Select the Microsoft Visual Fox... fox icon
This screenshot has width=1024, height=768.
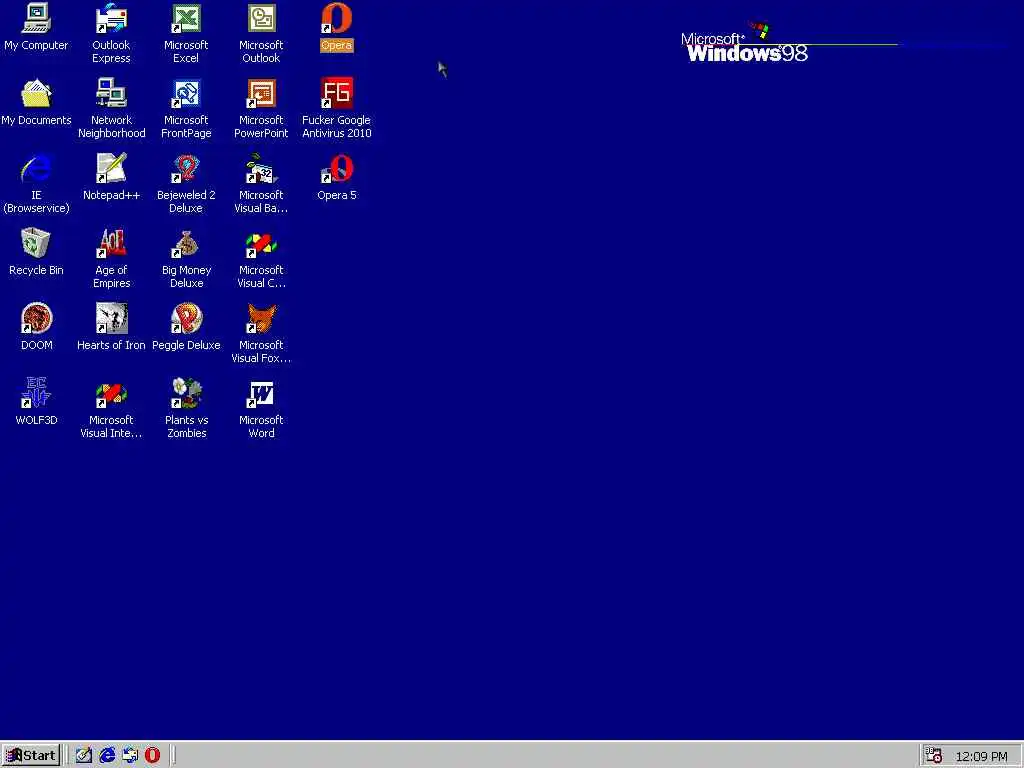click(261, 319)
